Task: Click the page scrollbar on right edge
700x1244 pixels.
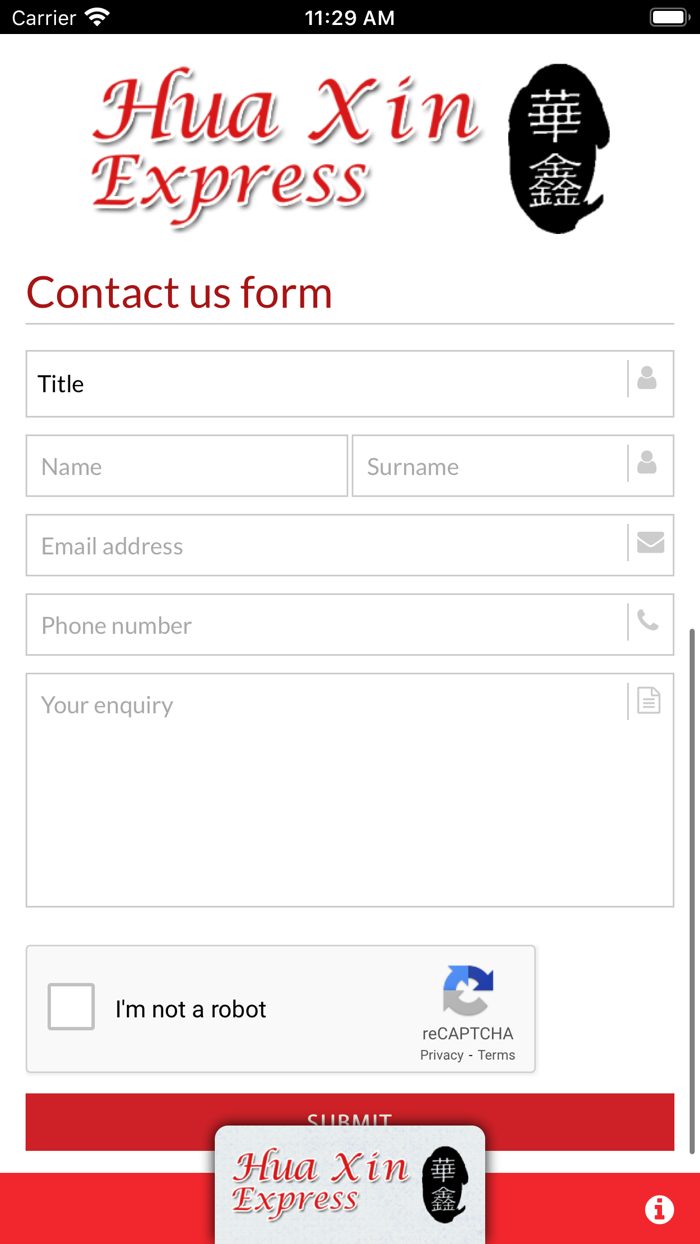Action: pyautogui.click(x=692, y=890)
